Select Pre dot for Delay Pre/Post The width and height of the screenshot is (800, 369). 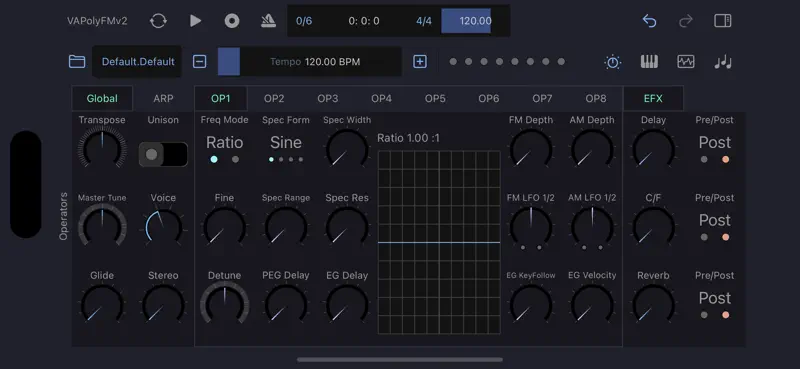pos(704,159)
